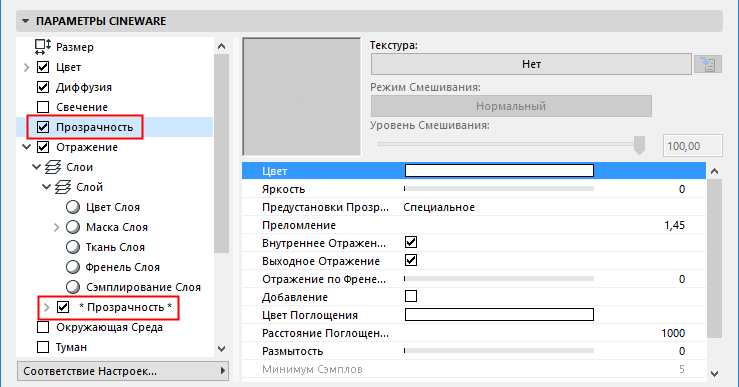This screenshot has height=387, width=739.
Task: Click the texture preview thumbnail
Action: coord(302,97)
